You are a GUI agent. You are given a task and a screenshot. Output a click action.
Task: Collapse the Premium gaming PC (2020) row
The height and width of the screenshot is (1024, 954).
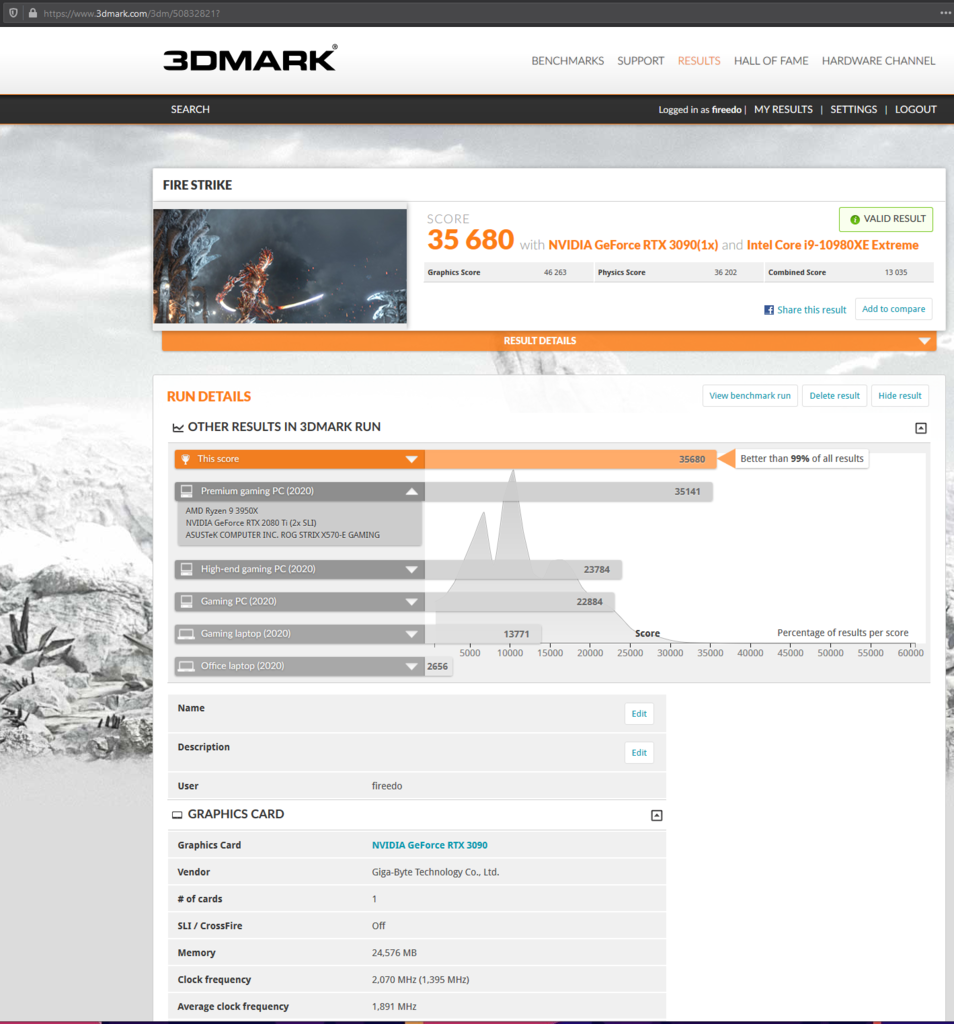click(x=411, y=491)
